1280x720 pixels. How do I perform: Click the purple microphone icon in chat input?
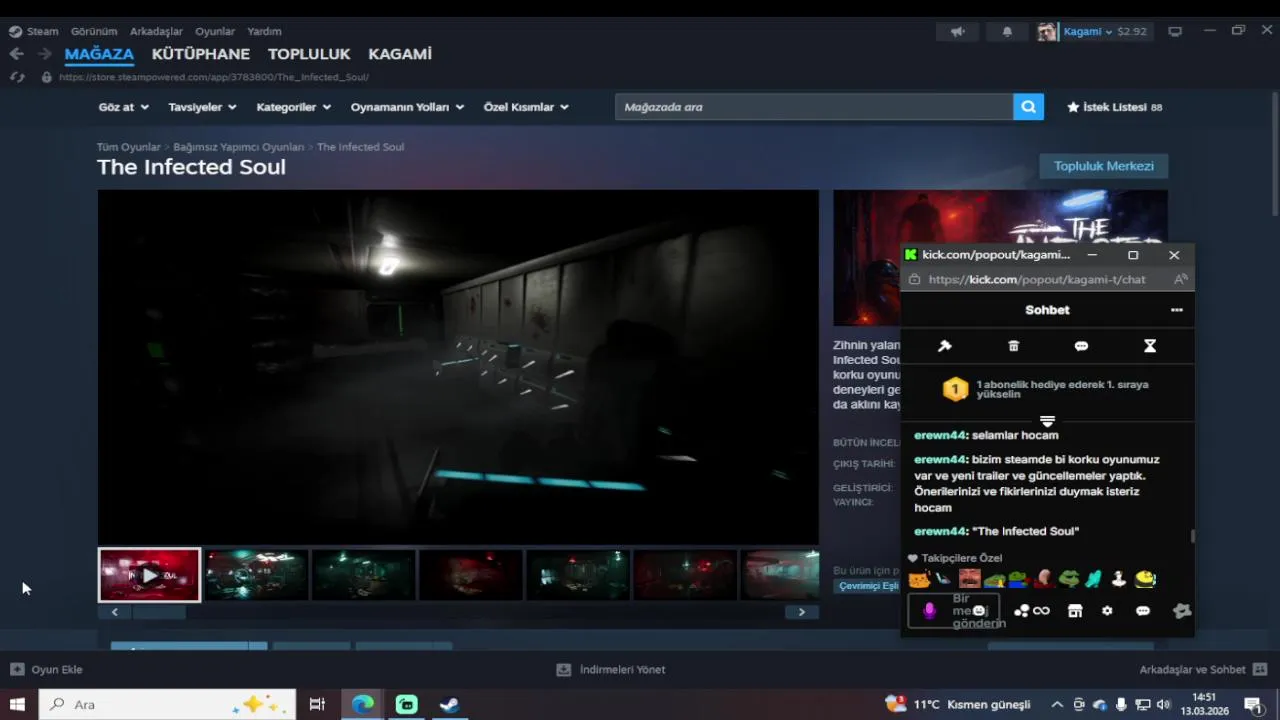[x=929, y=611]
